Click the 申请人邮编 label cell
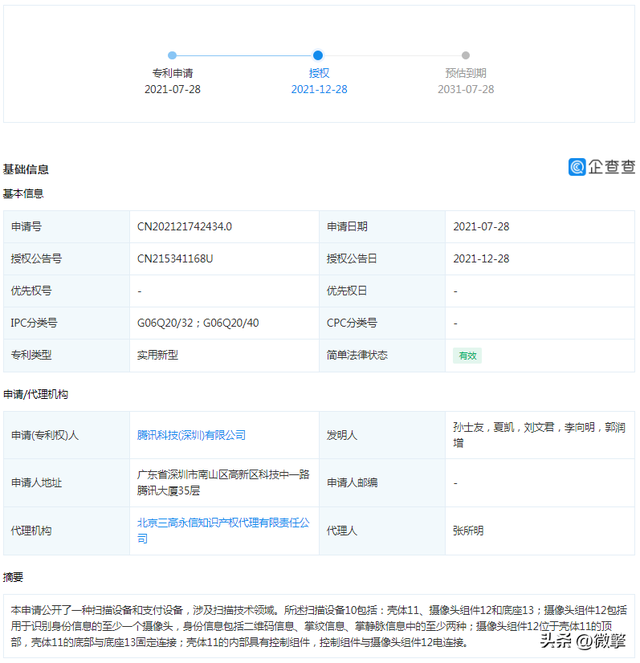 382,482
